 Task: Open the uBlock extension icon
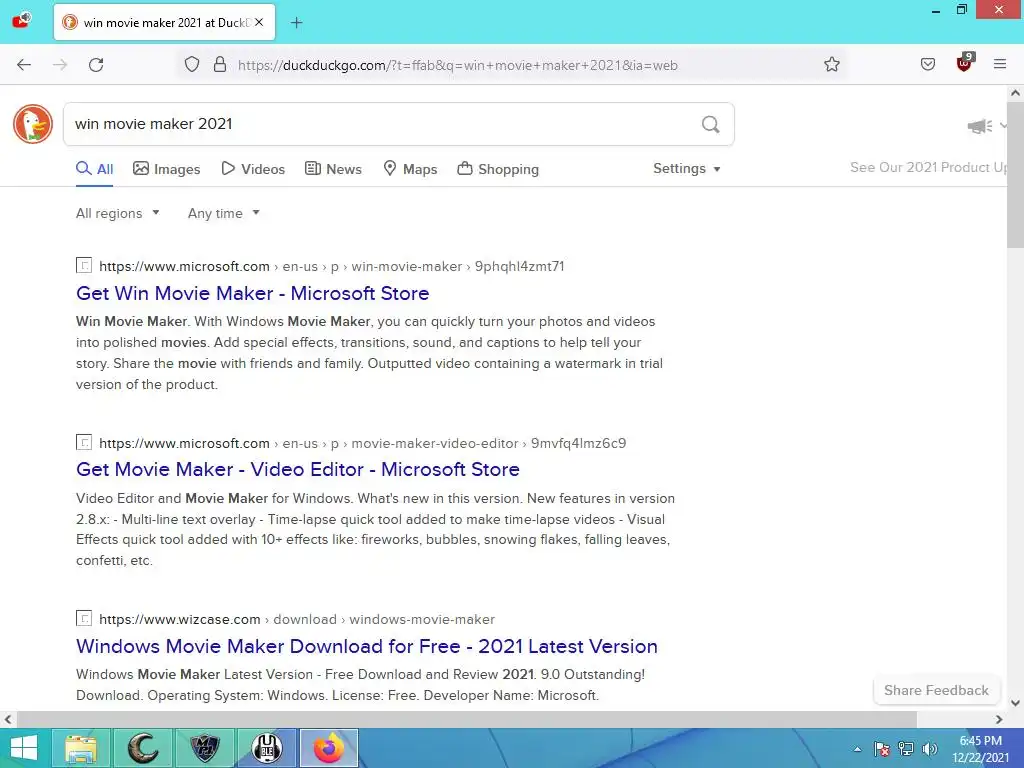tap(964, 63)
